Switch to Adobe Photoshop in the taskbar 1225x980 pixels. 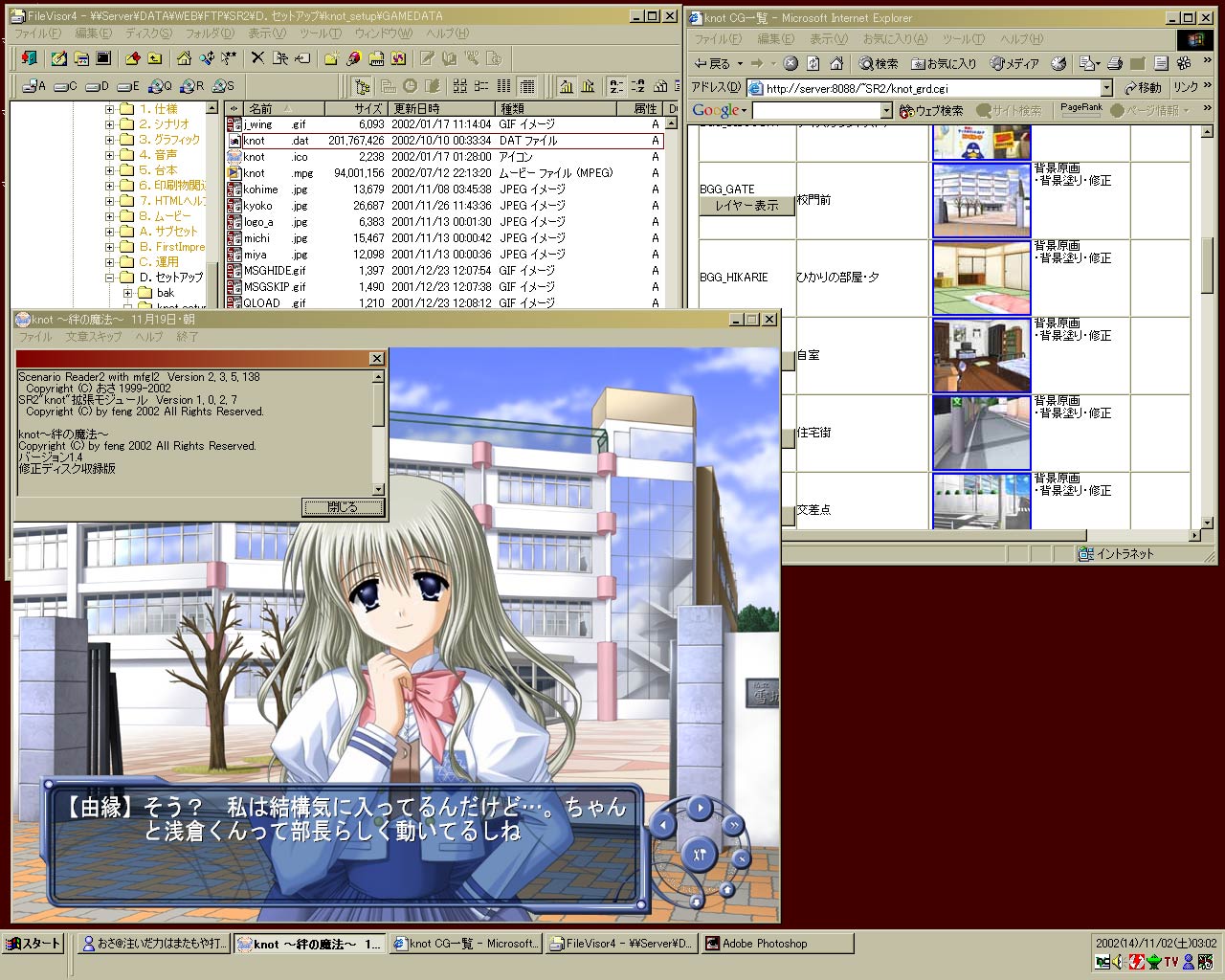776,944
